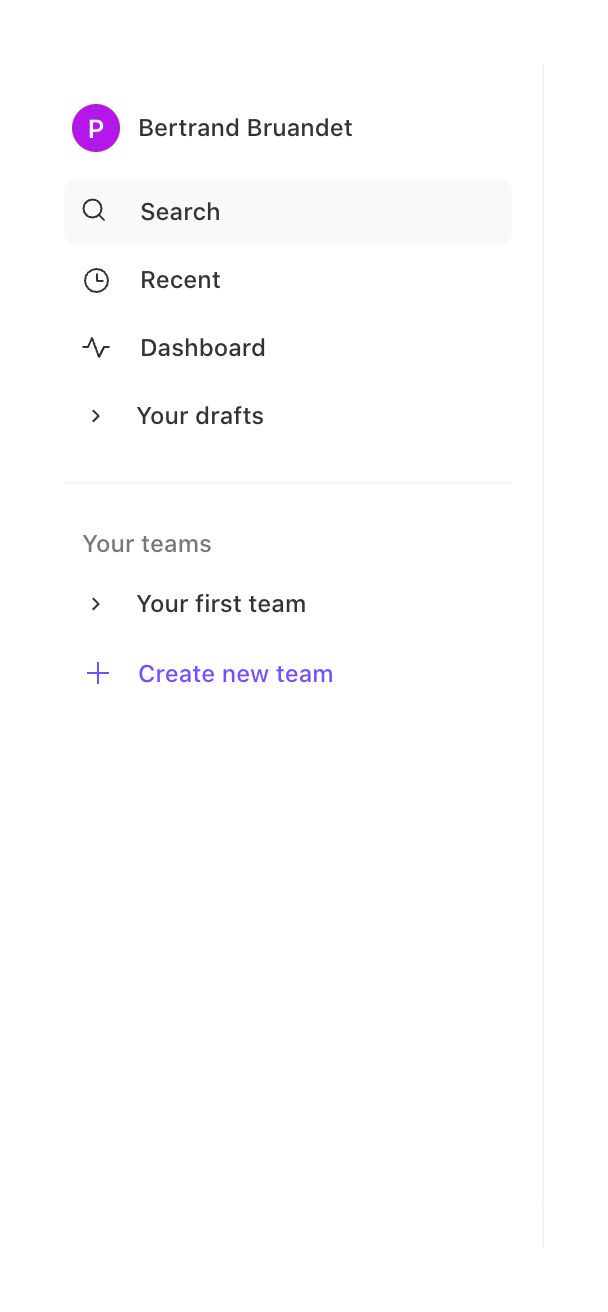Select Your drafts in the sidebar
608x1312 pixels.
point(200,415)
